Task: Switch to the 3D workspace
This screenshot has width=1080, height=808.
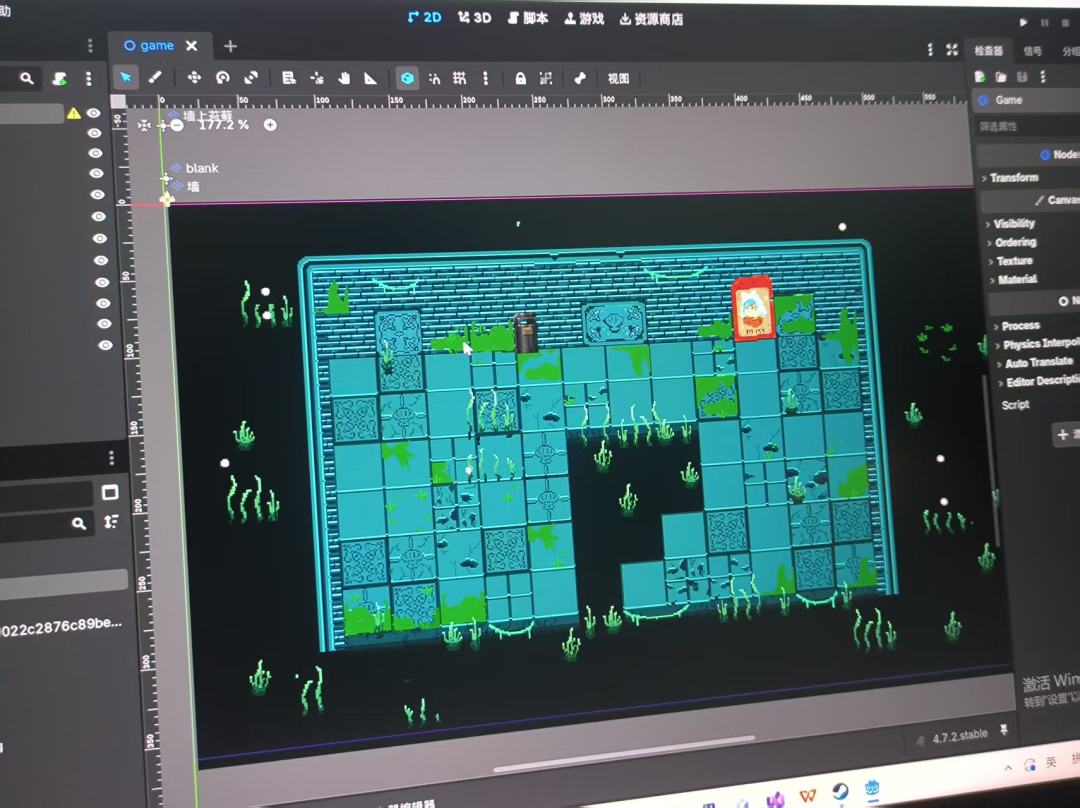Action: [475, 18]
